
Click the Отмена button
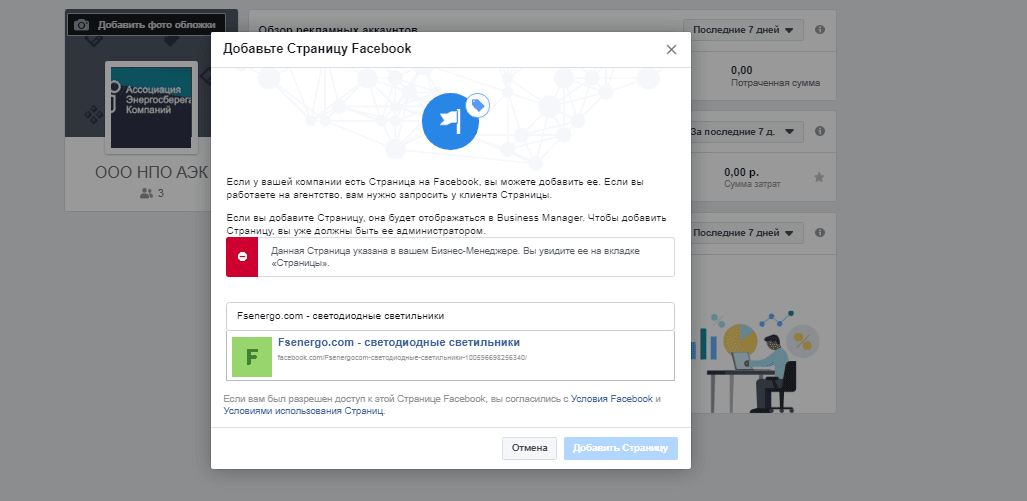pyautogui.click(x=529, y=448)
